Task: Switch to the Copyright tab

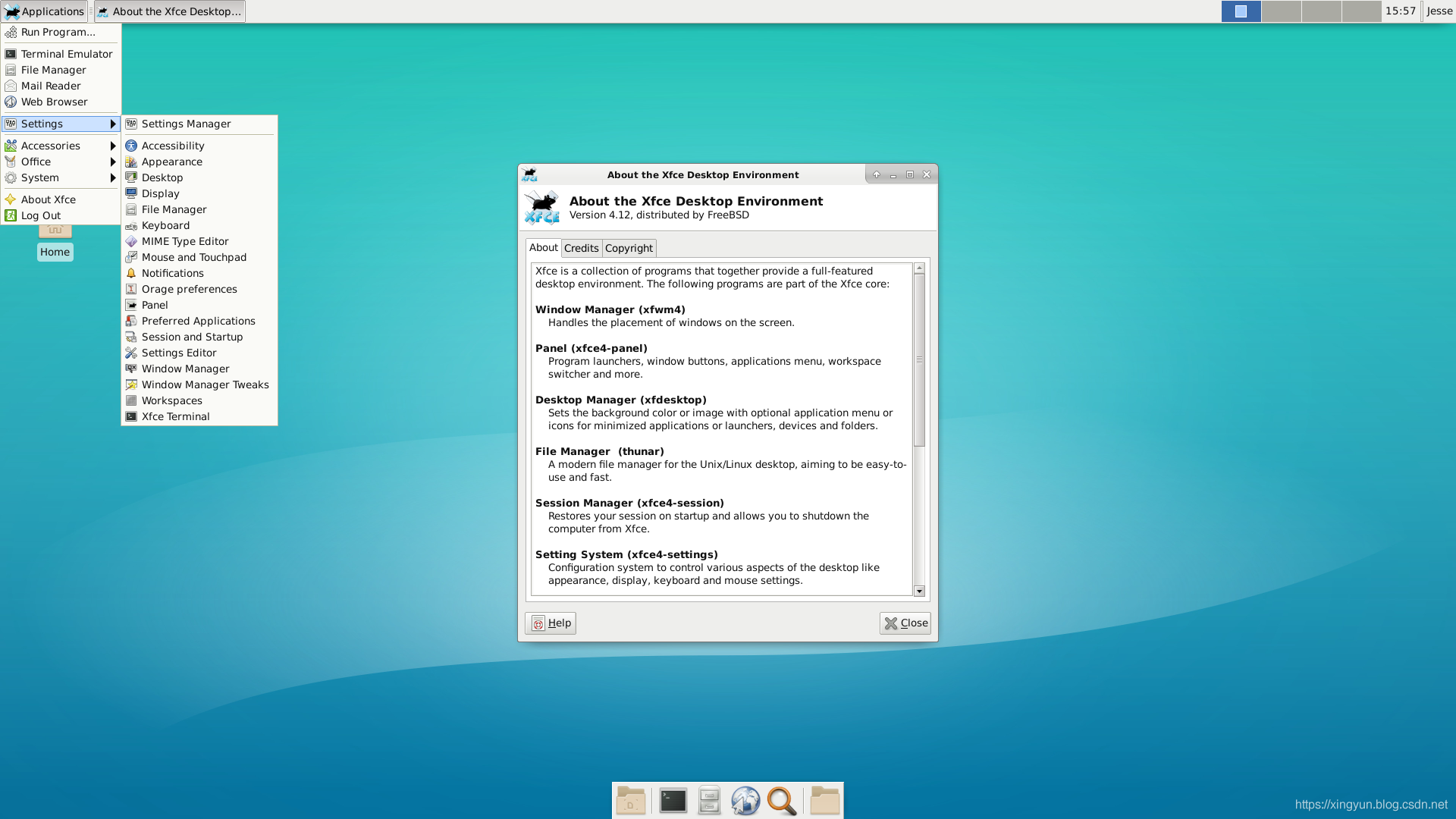Action: tap(629, 248)
